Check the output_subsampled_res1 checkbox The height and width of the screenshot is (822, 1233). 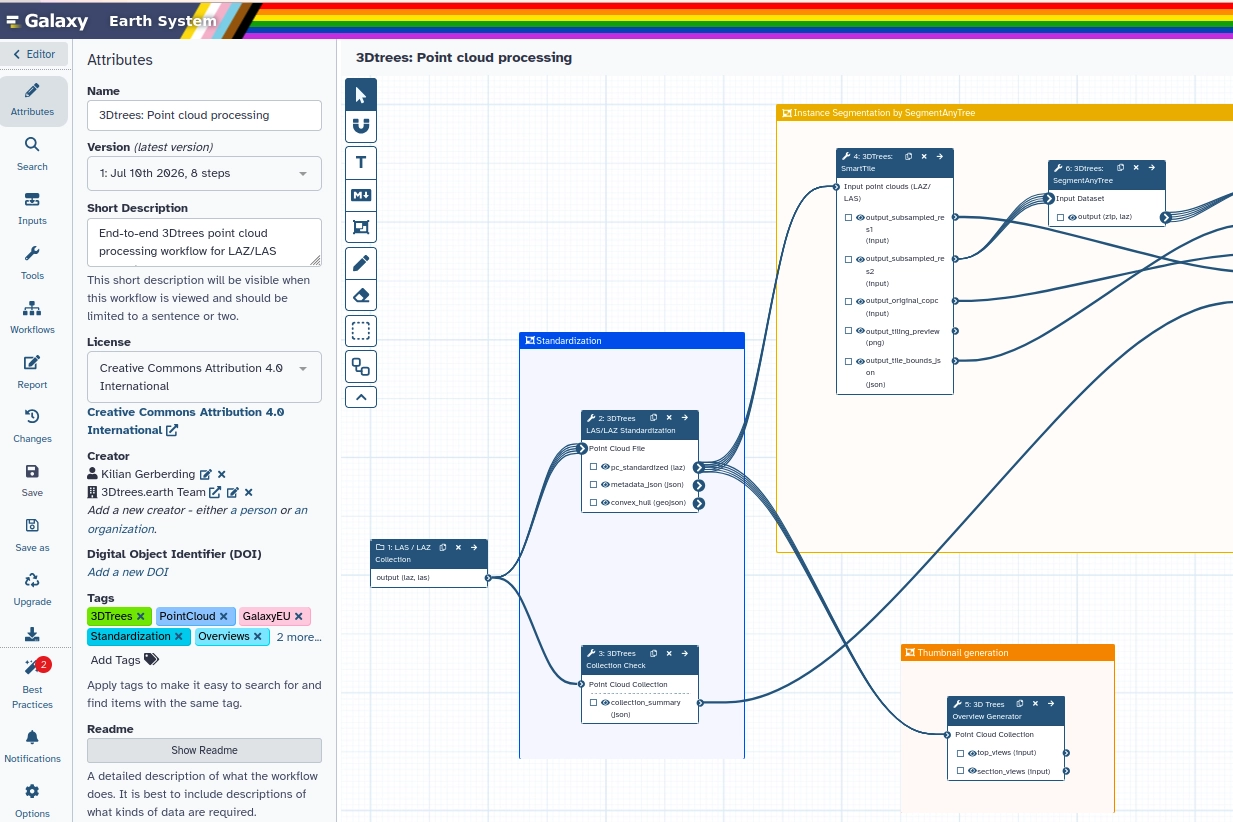(x=848, y=217)
